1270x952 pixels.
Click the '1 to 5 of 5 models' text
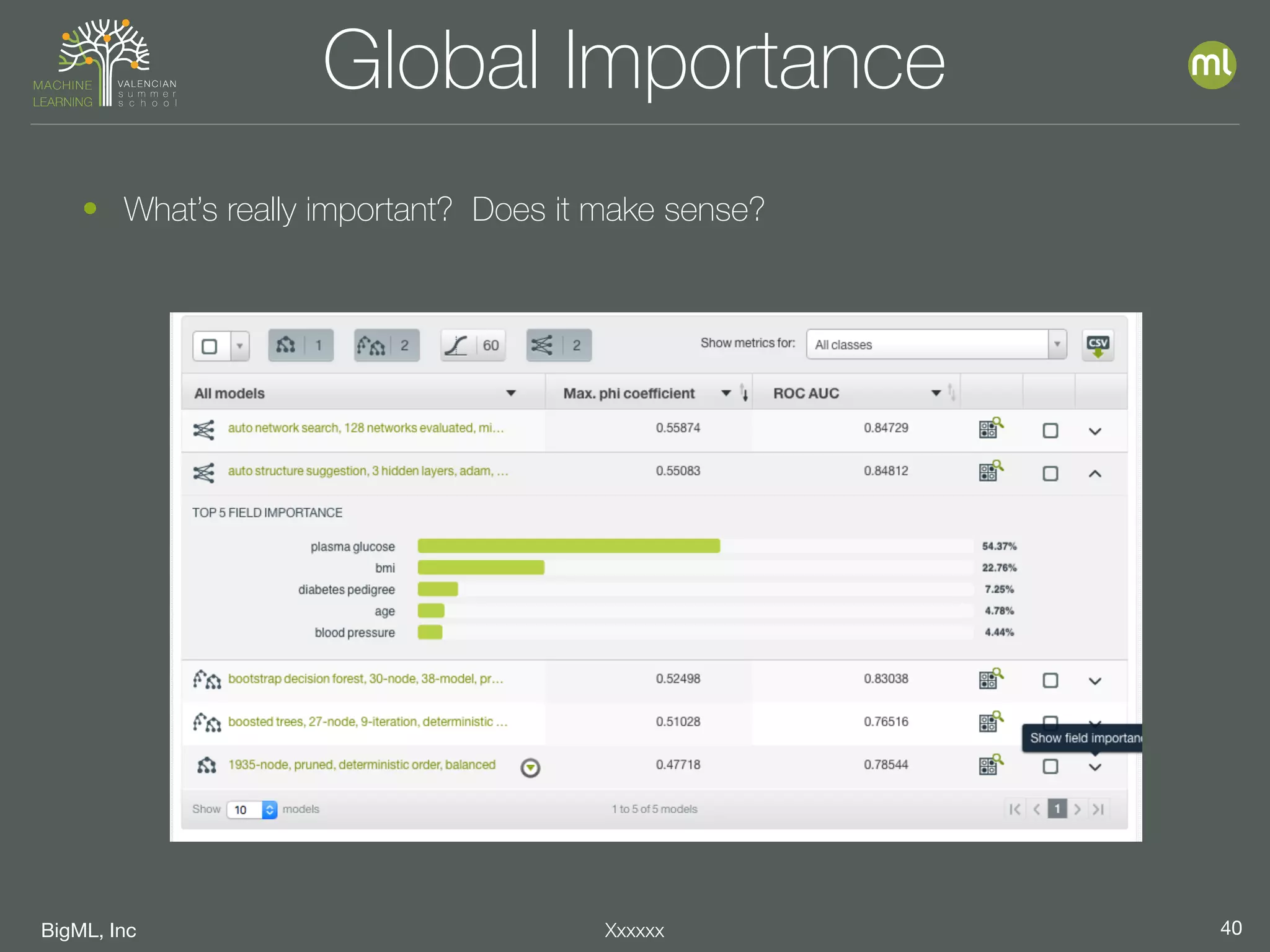click(654, 809)
